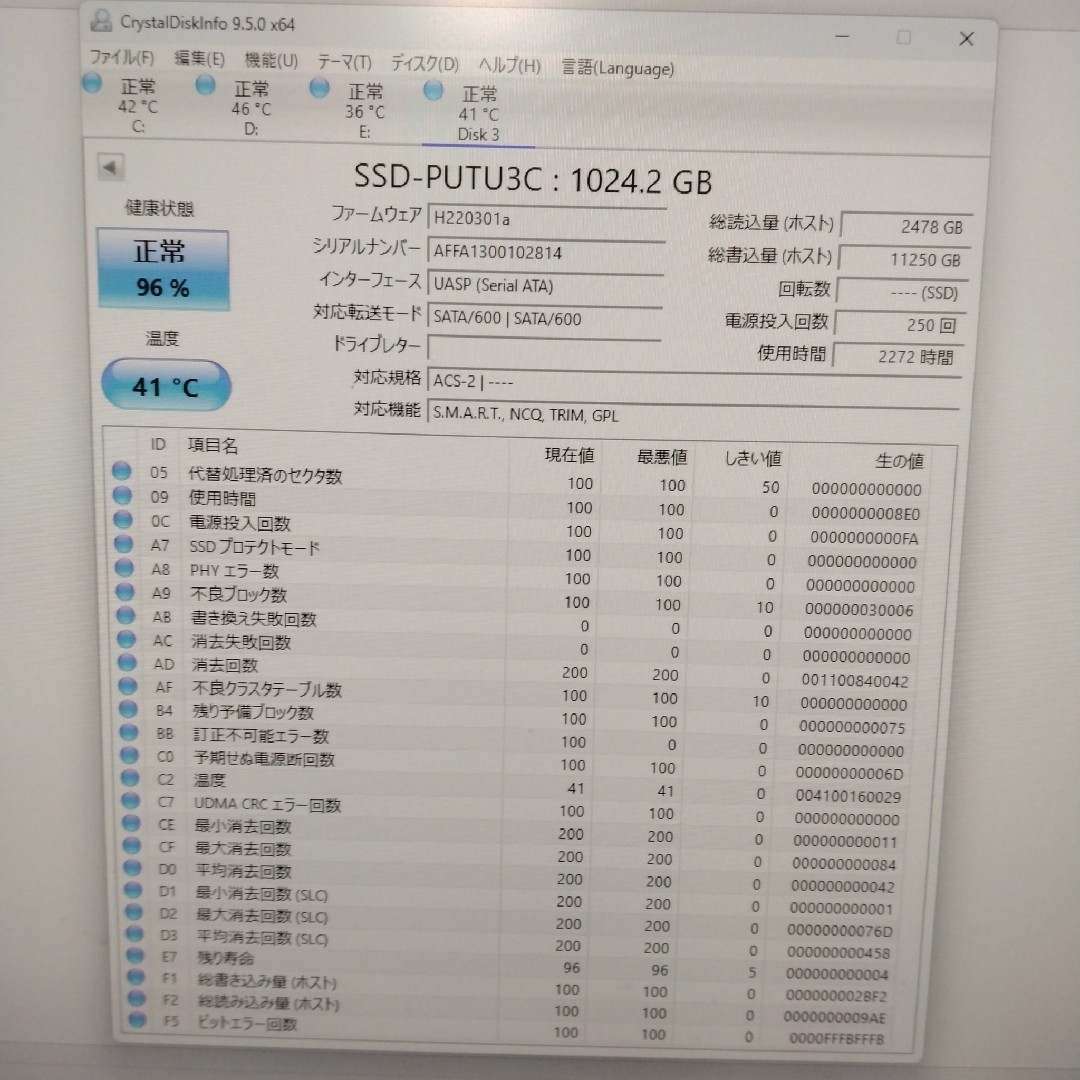The width and height of the screenshot is (1080, 1080).
Task: Open the ディスク(D) menu
Action: click(425, 64)
